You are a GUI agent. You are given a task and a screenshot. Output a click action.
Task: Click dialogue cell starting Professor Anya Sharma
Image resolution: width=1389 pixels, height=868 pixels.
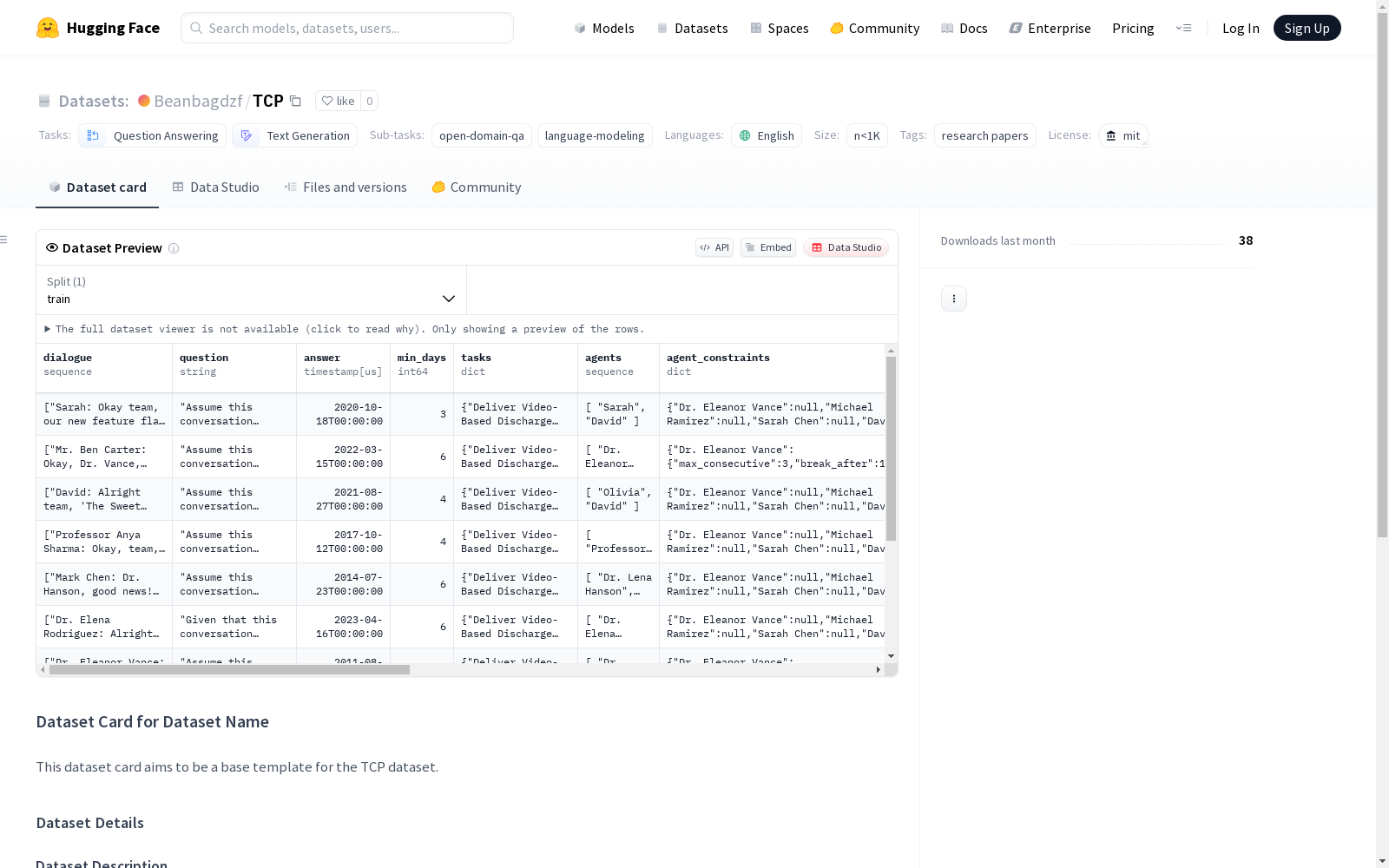104,542
